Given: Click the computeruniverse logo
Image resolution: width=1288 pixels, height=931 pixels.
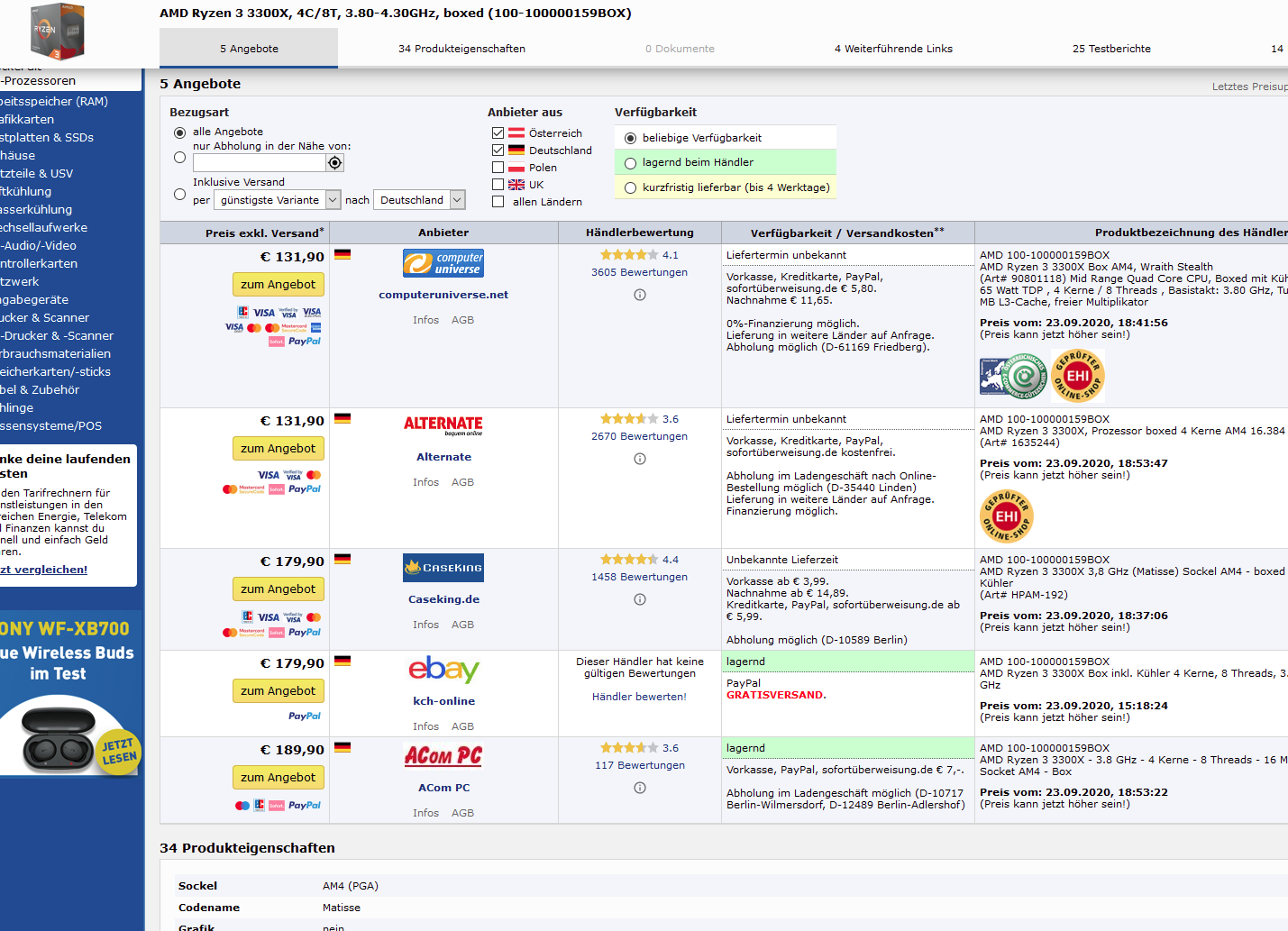Looking at the screenshot, I should (443, 263).
